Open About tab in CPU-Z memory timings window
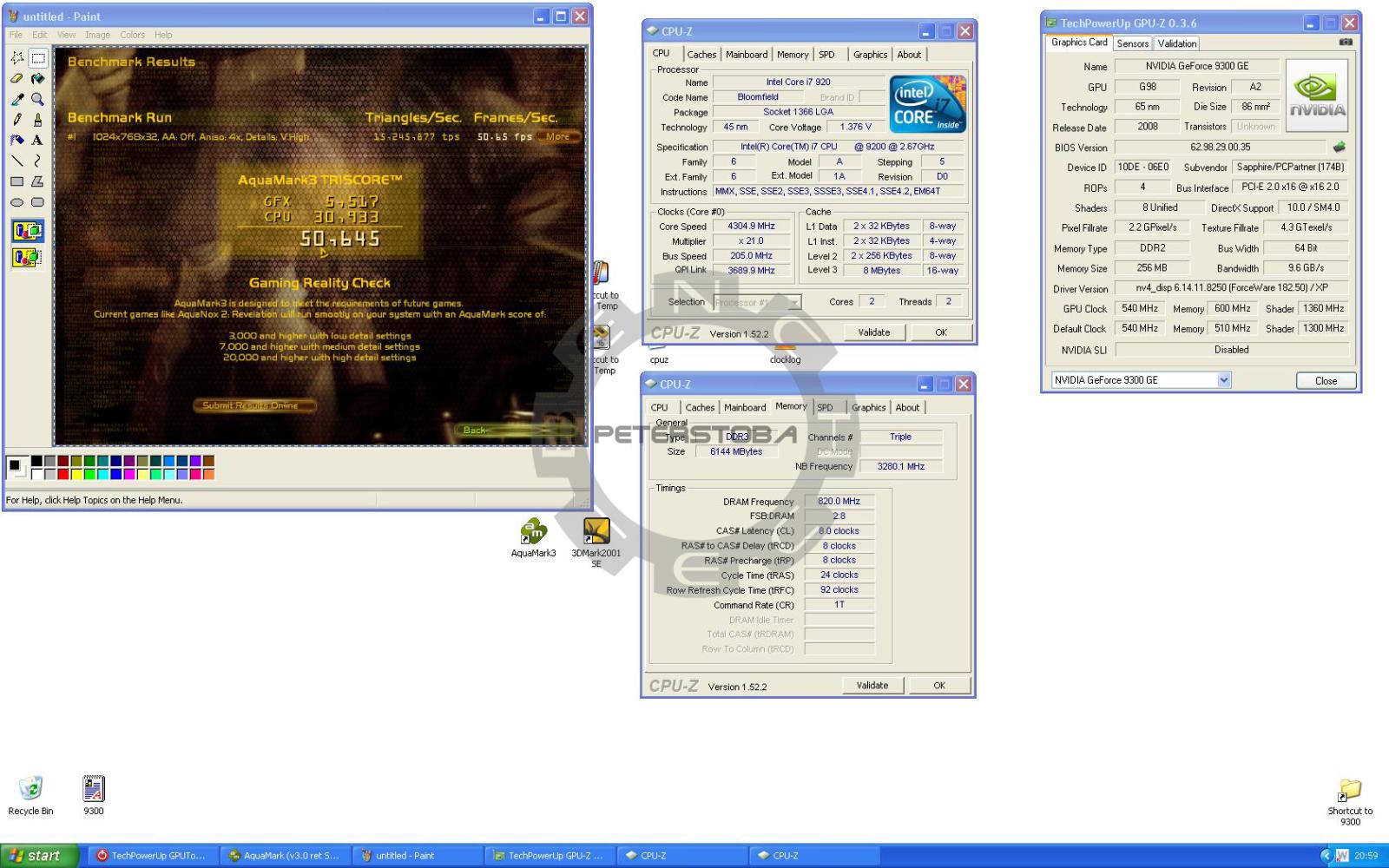 pos(907,407)
